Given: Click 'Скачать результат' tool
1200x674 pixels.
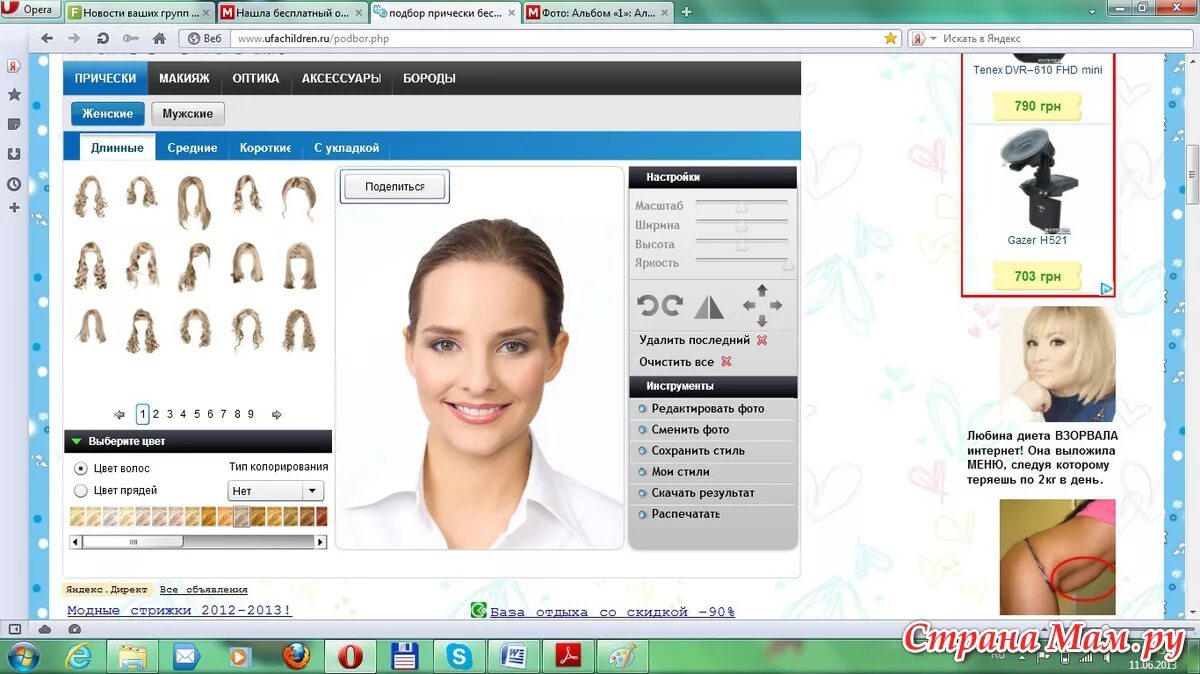Looking at the screenshot, I should [703, 492].
